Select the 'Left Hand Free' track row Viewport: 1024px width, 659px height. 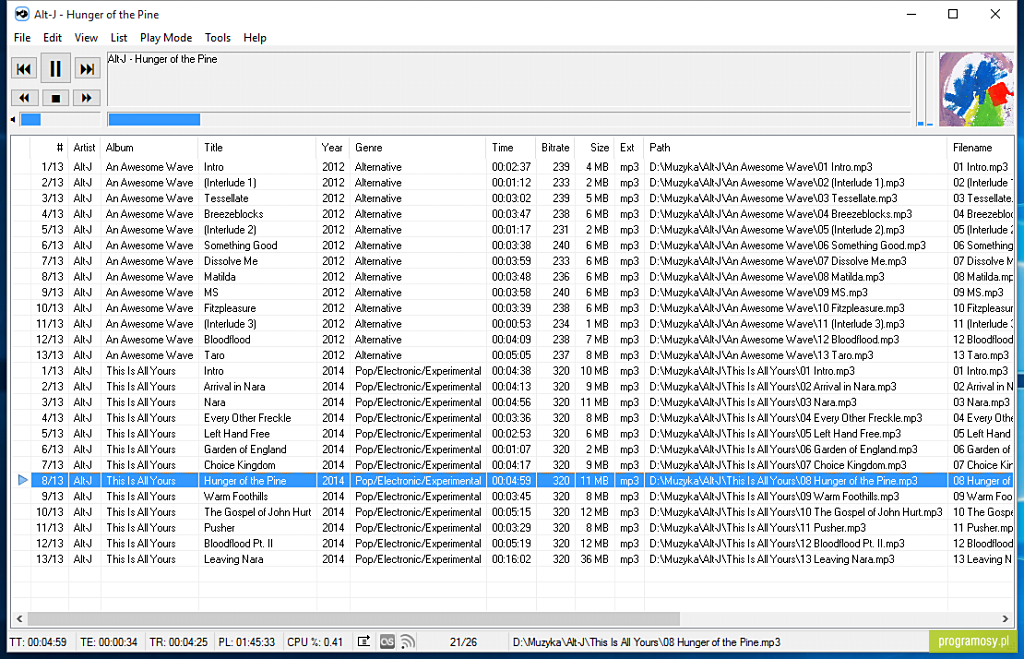512,434
